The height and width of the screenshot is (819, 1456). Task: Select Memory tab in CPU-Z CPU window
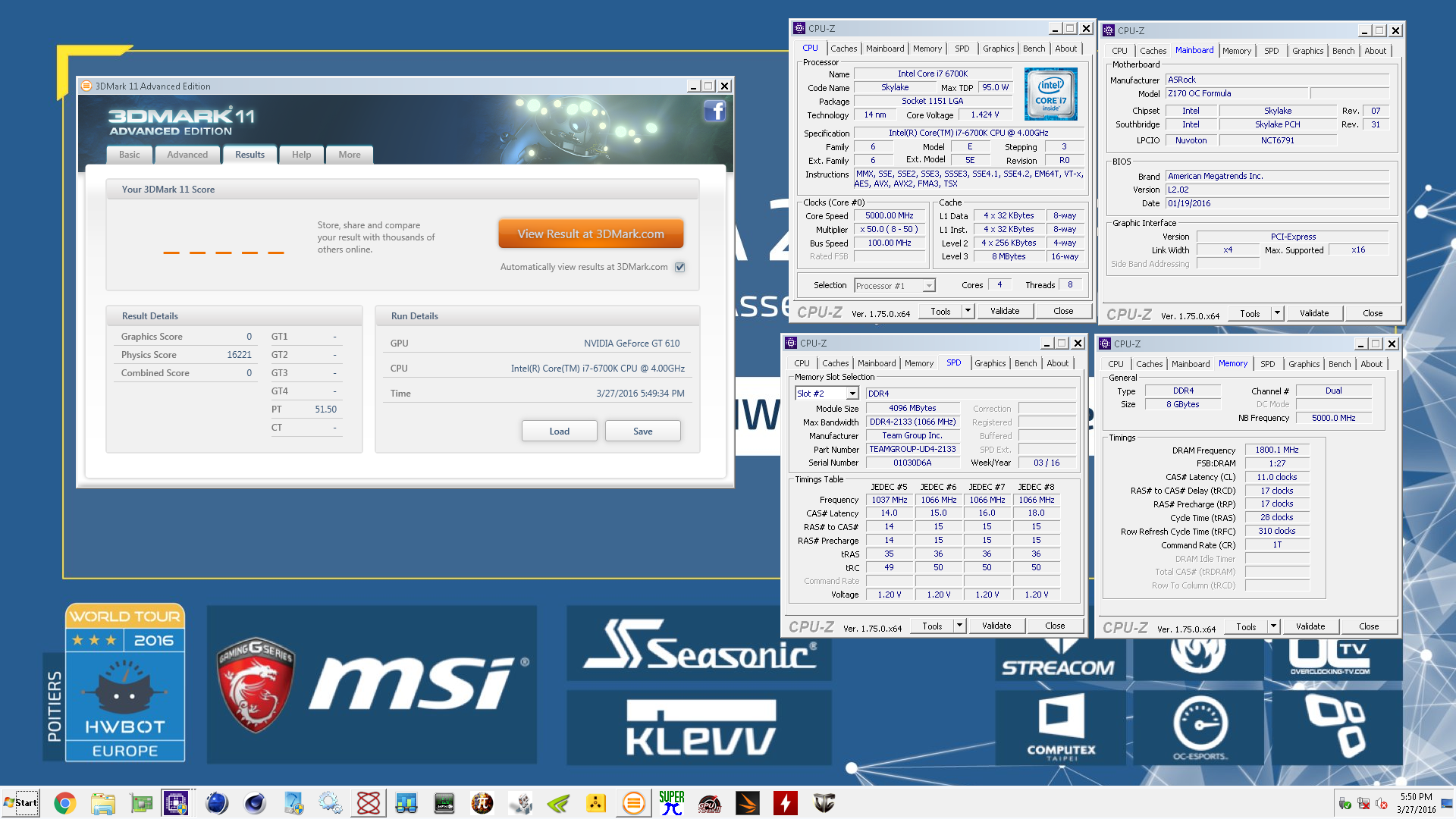927,49
